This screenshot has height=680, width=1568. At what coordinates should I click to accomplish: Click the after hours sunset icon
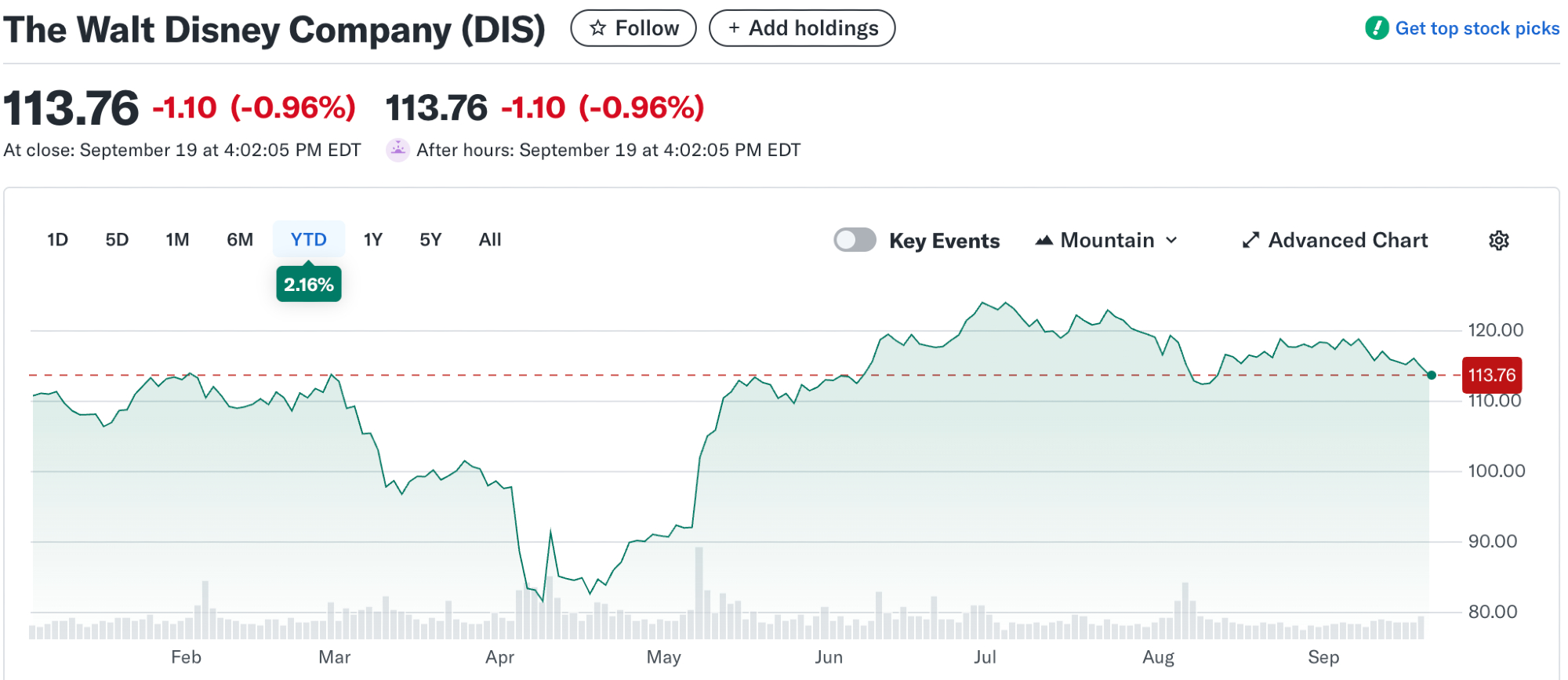(x=397, y=150)
